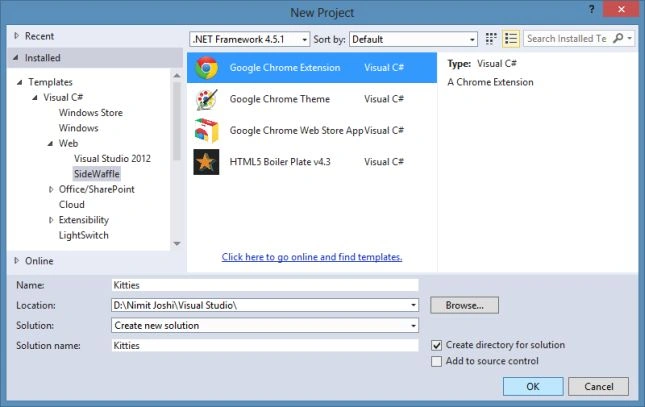Open Location path dropdown

pyautogui.click(x=413, y=305)
